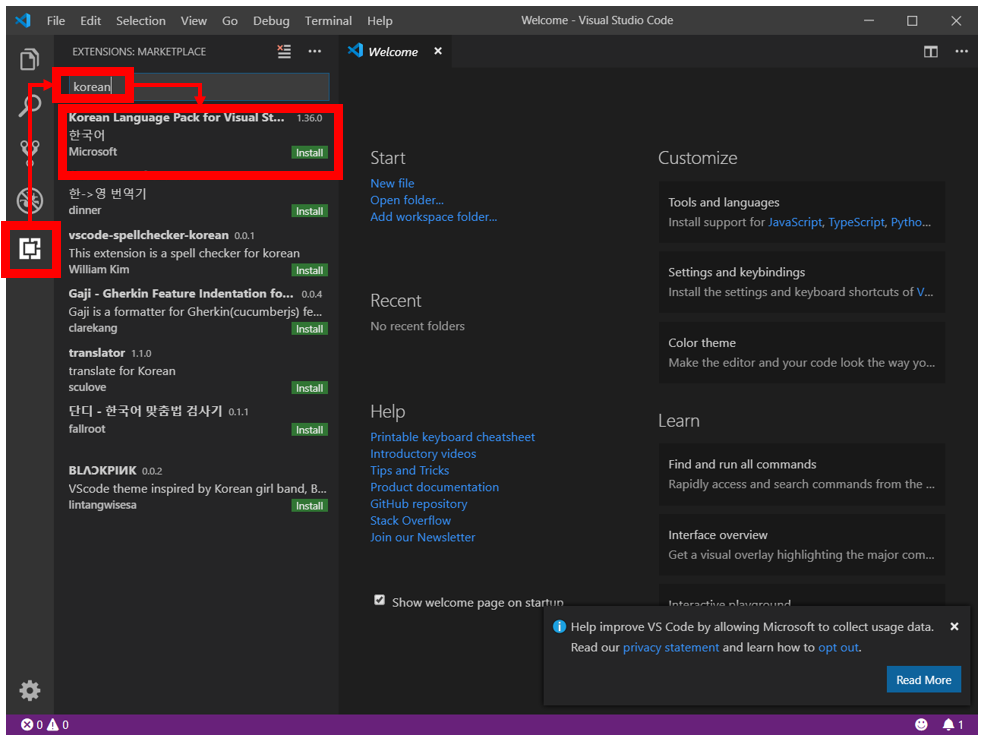Open the Interface overview card

(802, 544)
